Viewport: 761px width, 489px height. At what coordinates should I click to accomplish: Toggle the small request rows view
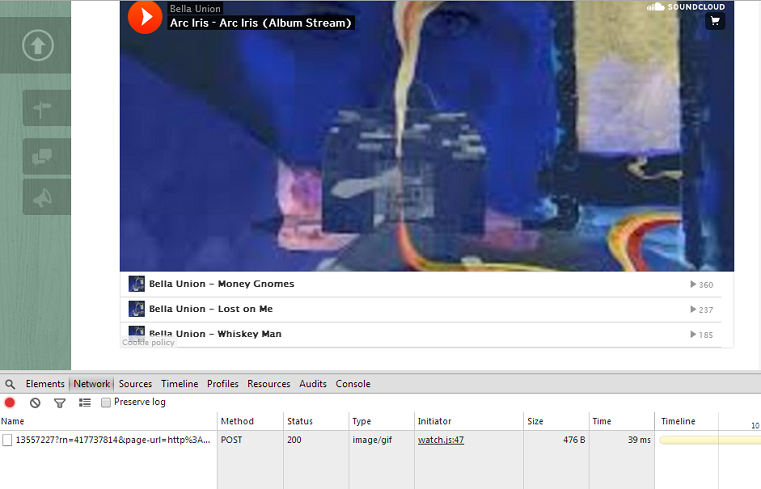coord(85,403)
